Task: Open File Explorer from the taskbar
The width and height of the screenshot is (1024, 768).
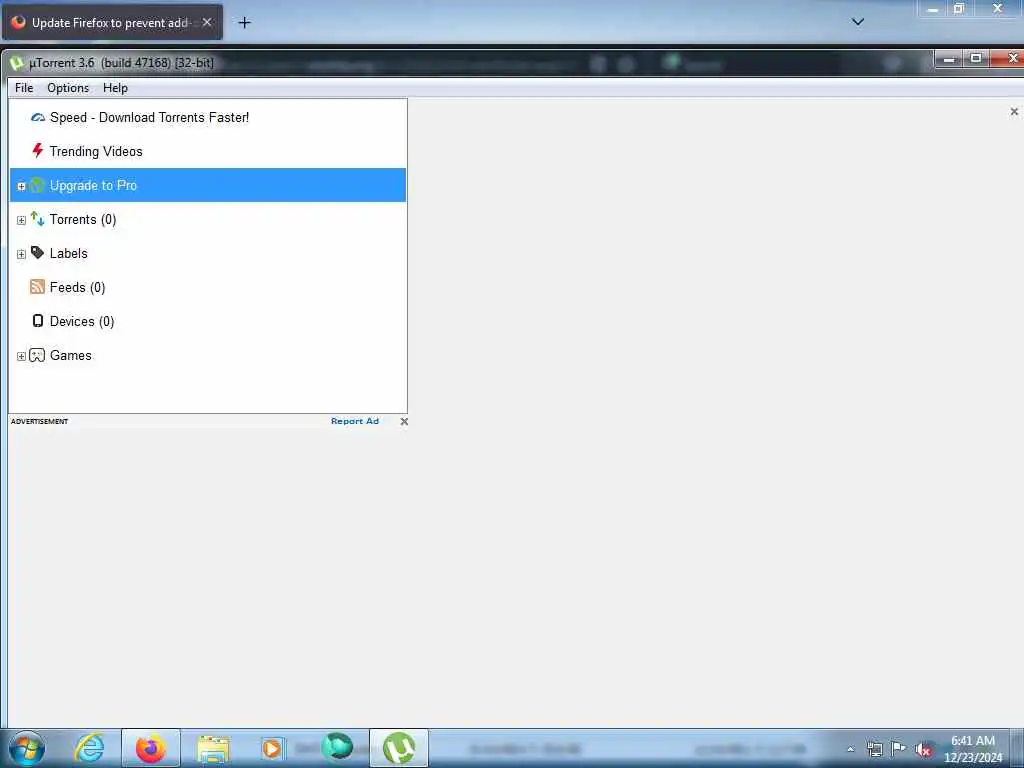Action: point(213,748)
